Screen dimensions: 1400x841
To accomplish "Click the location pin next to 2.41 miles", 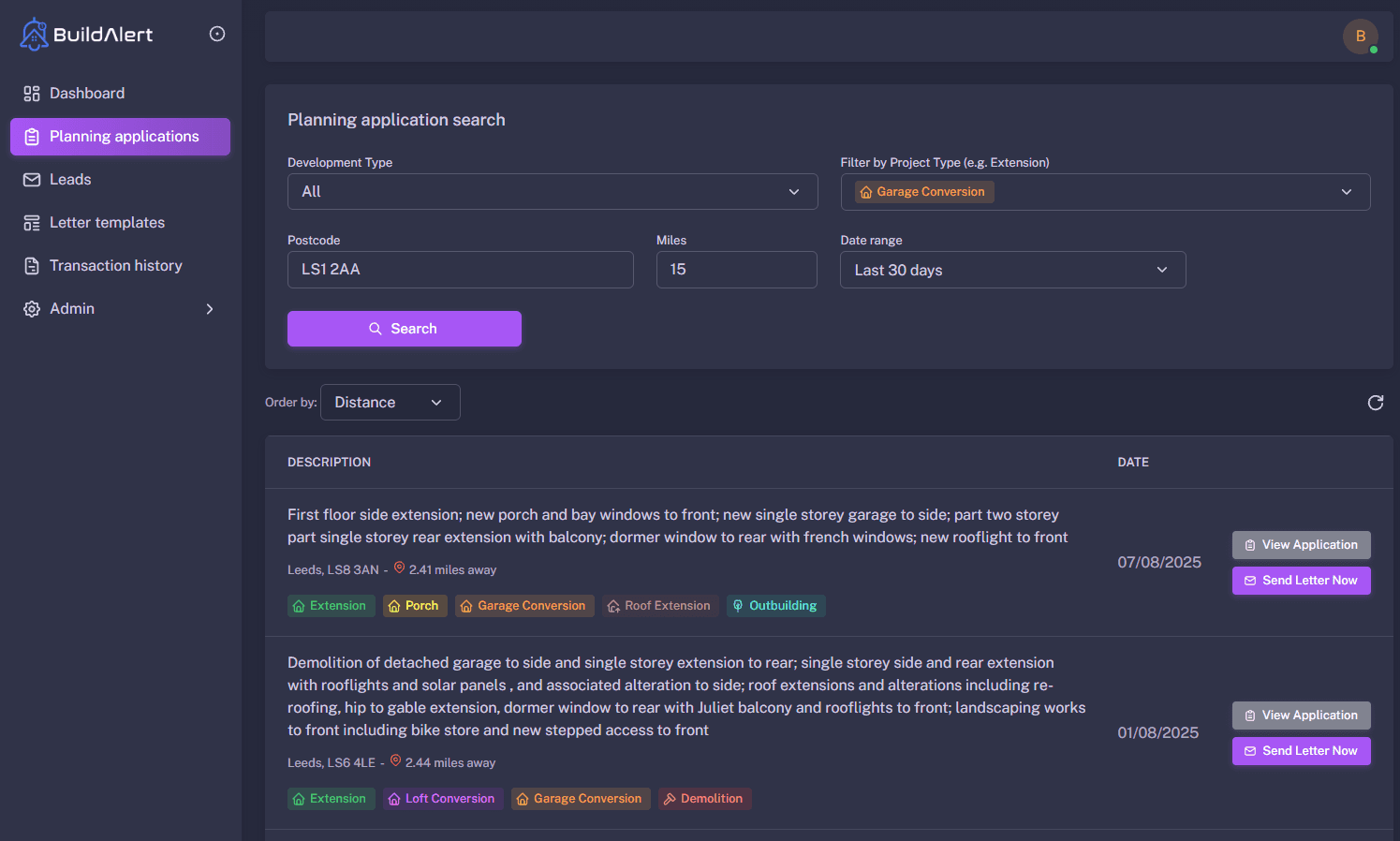I will pos(398,568).
